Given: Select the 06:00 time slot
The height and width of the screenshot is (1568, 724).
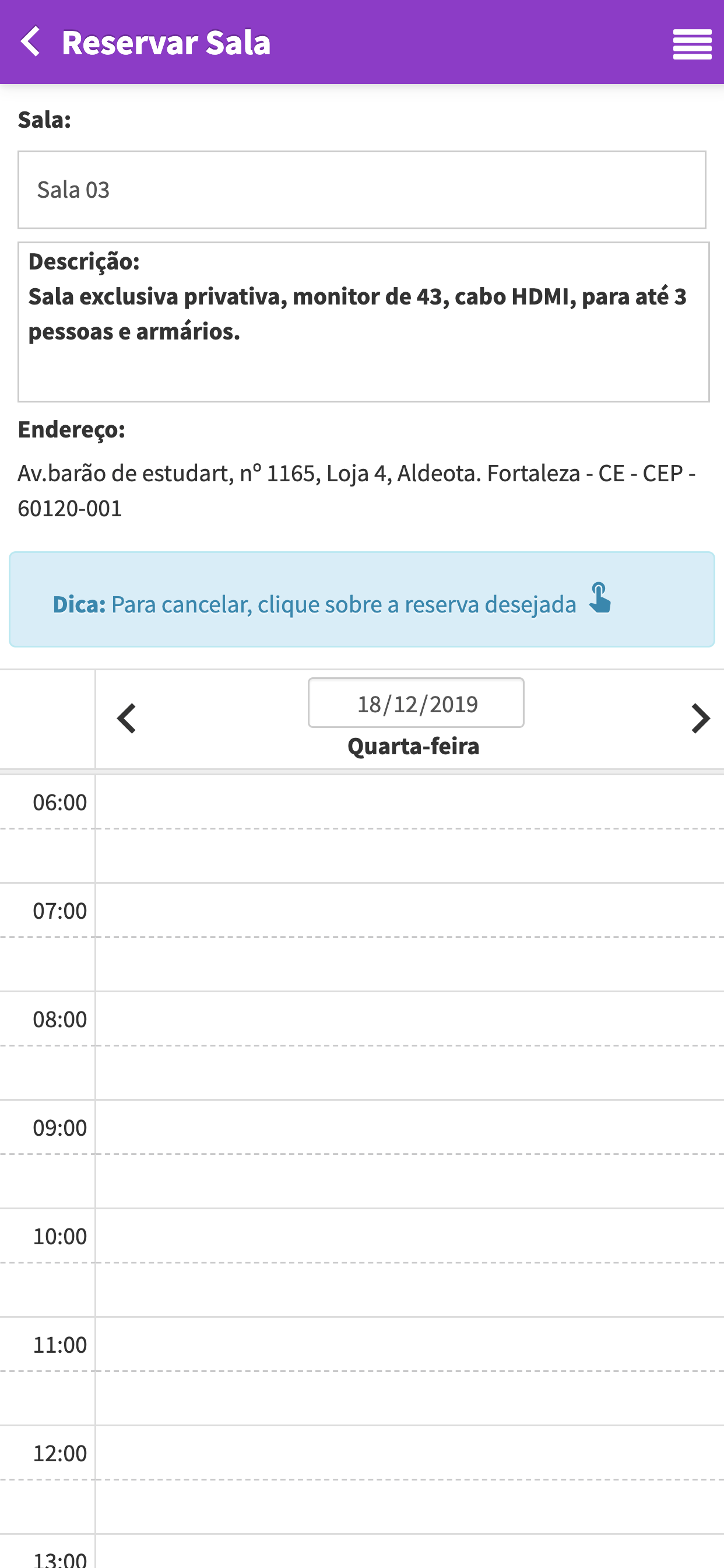Looking at the screenshot, I should coord(409,801).
